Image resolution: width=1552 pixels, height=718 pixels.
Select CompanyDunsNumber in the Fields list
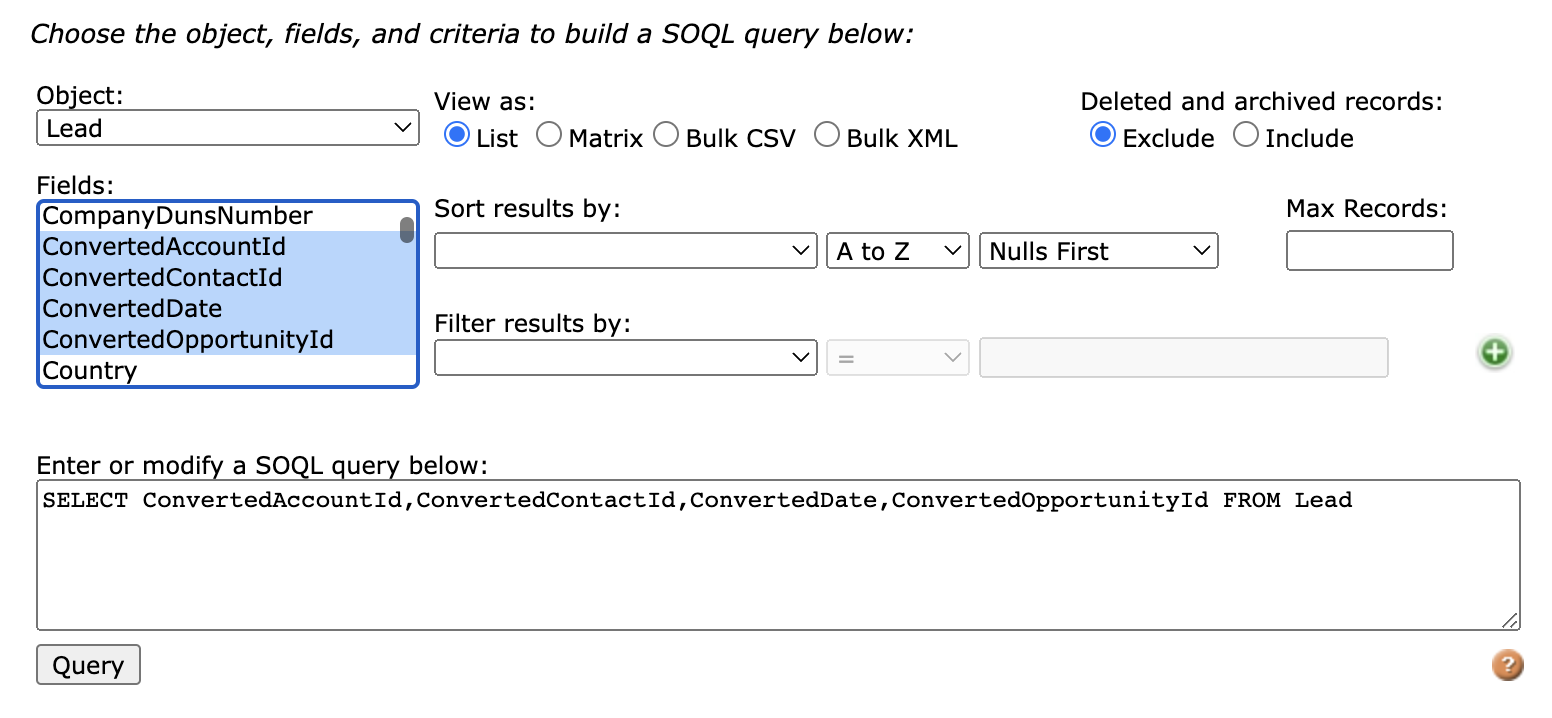pyautogui.click(x=220, y=216)
